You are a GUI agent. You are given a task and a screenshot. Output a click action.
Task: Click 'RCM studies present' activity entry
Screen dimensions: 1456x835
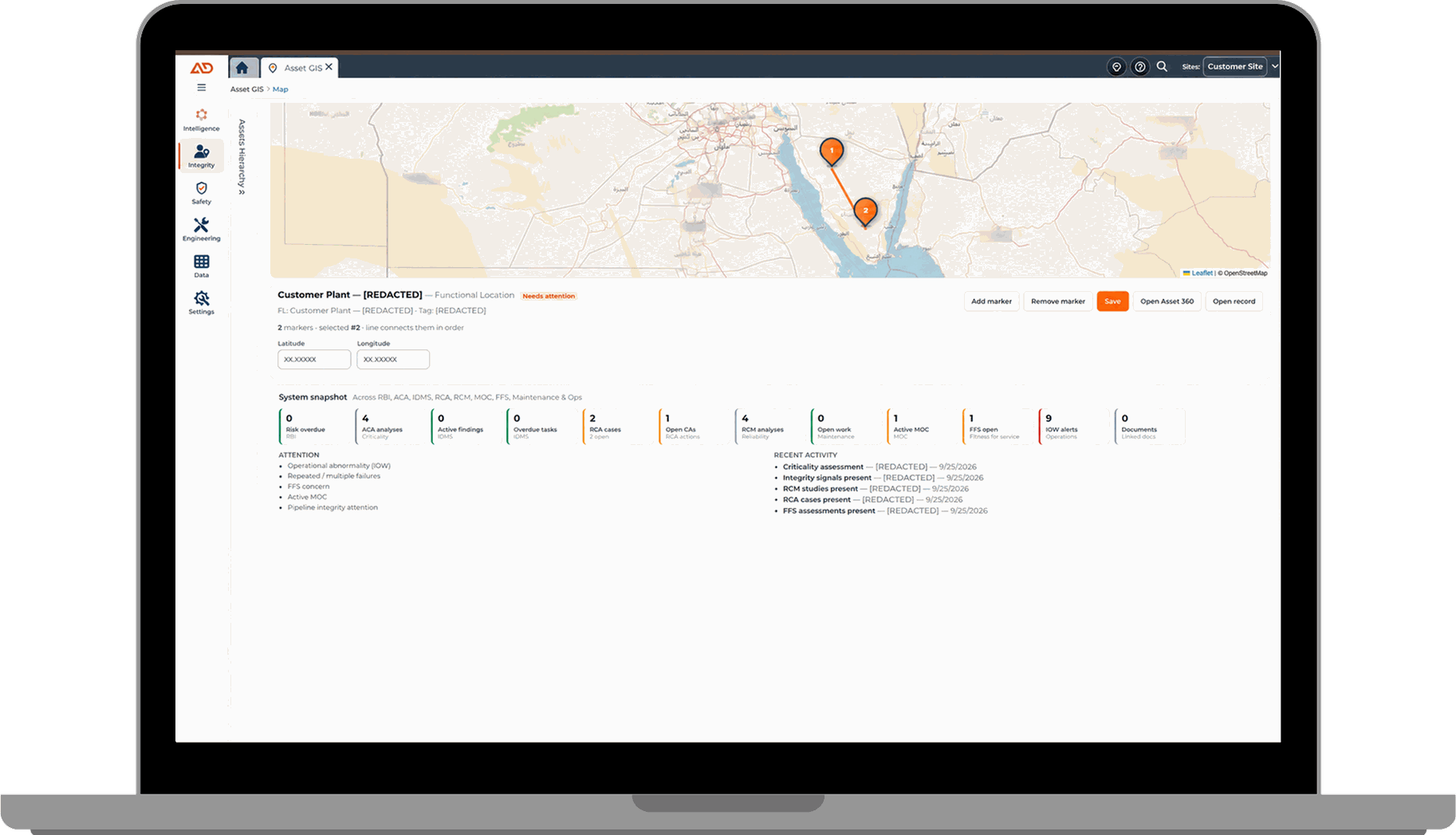click(876, 489)
